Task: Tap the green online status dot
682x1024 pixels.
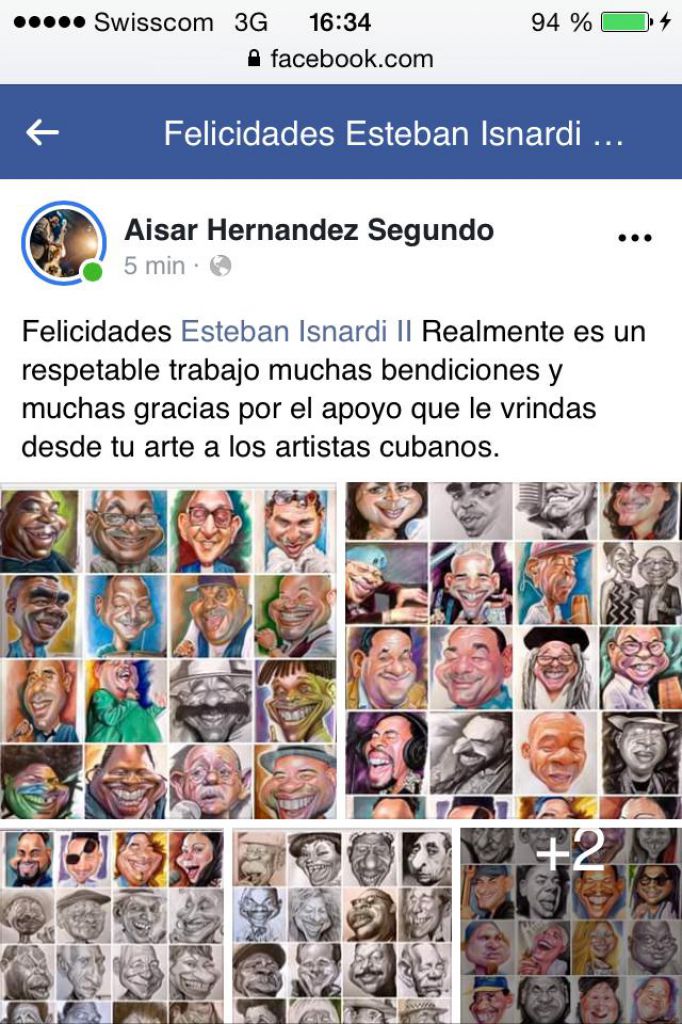Action: (92, 271)
